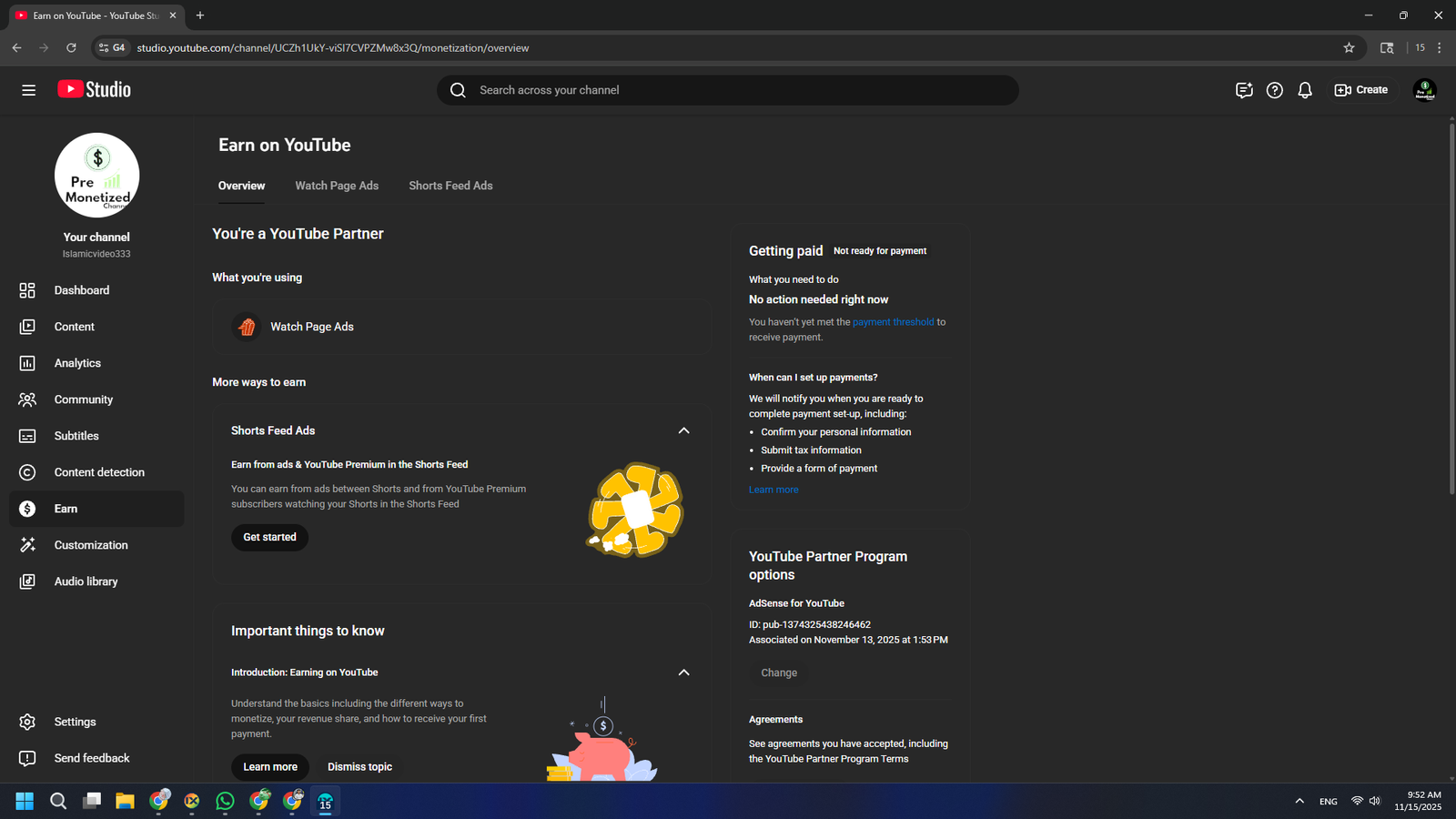Open Customization using its magic wand icon

(x=27, y=545)
